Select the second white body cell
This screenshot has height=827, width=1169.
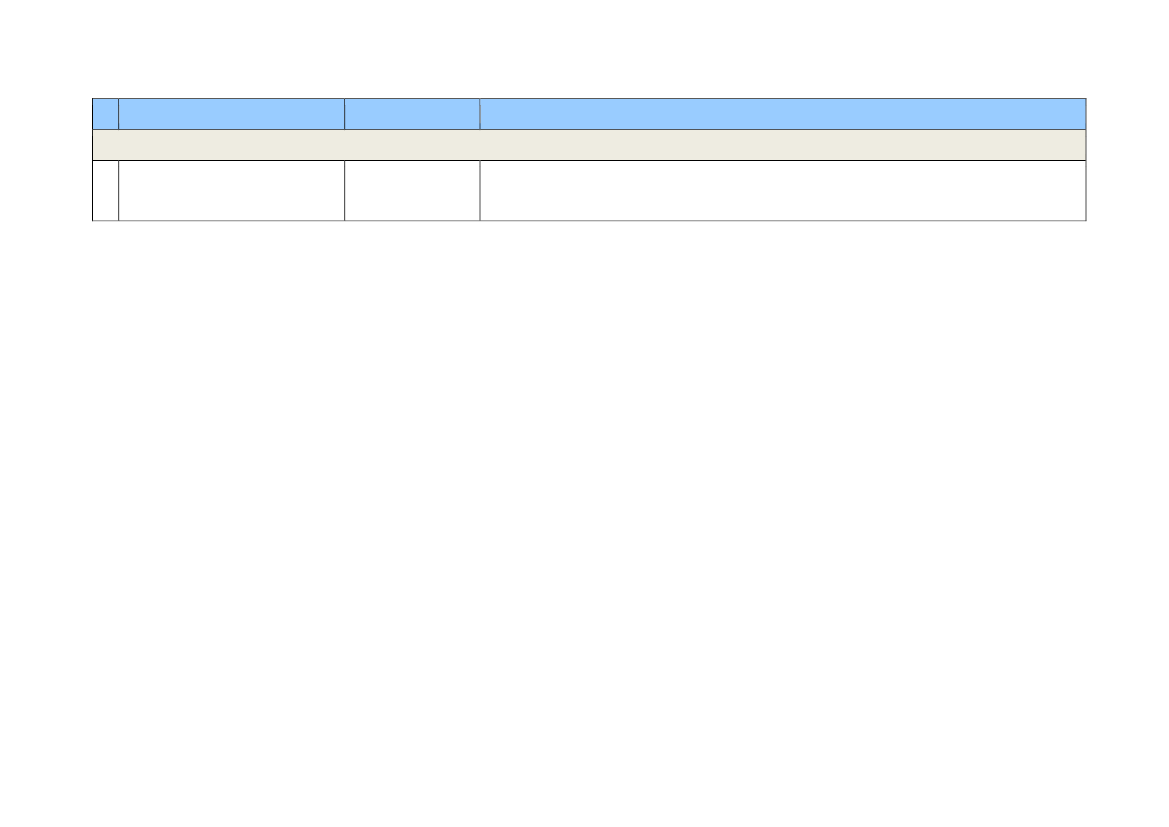pos(232,191)
